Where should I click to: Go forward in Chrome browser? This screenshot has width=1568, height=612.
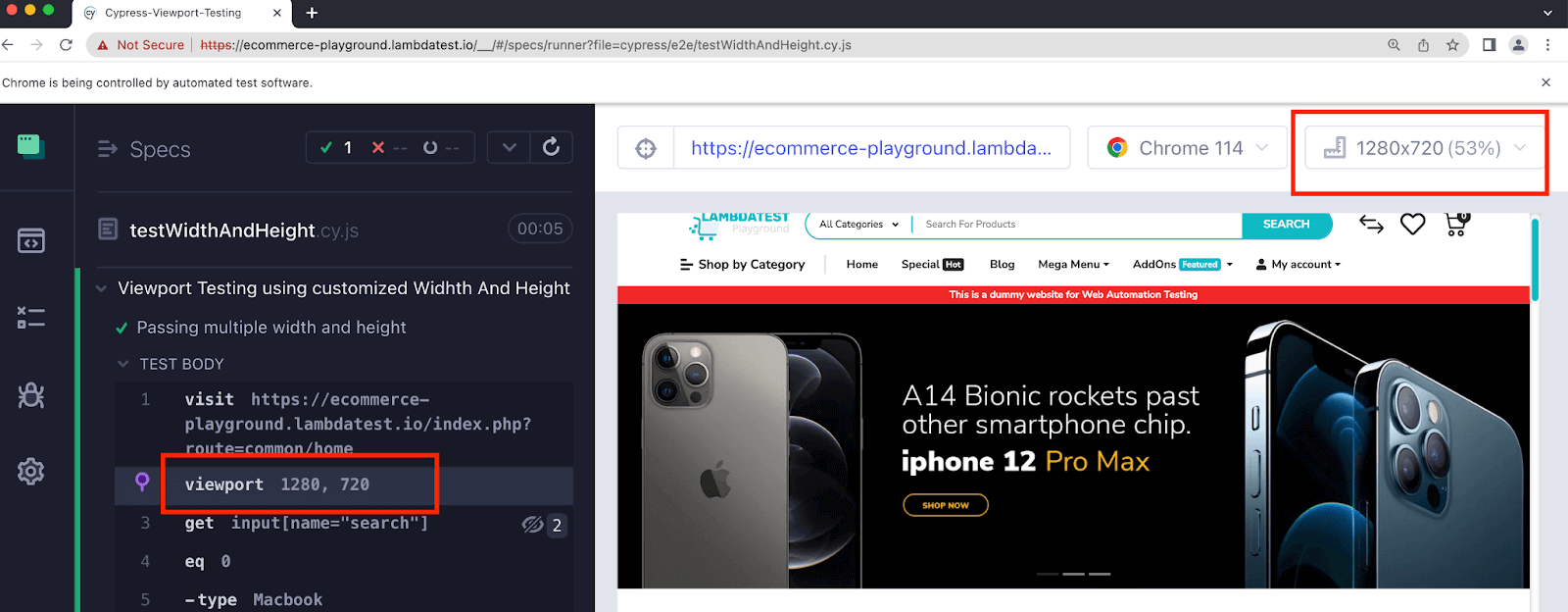coord(36,45)
